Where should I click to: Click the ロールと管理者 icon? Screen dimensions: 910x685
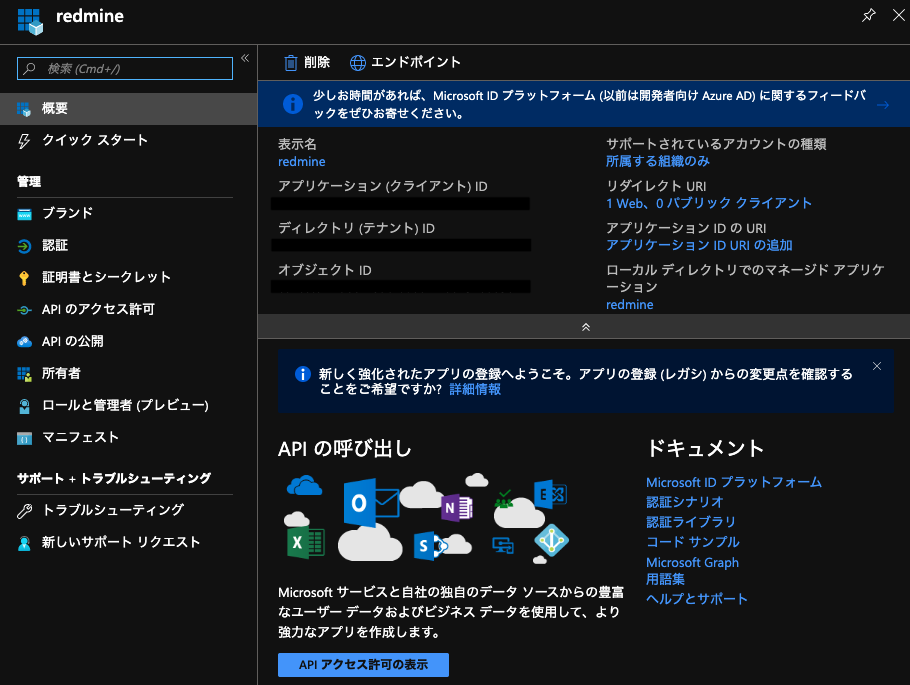pos(24,406)
